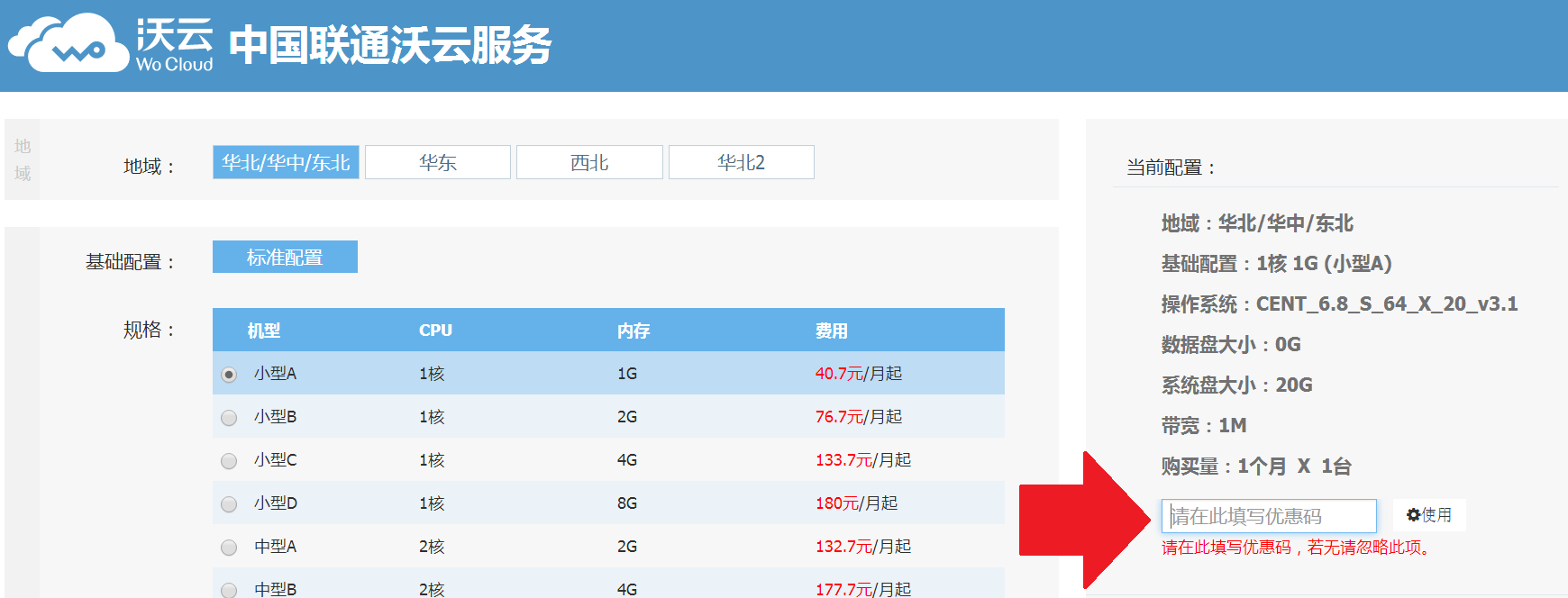Select the 小型D radio button
This screenshot has width=1568, height=598.
[229, 503]
